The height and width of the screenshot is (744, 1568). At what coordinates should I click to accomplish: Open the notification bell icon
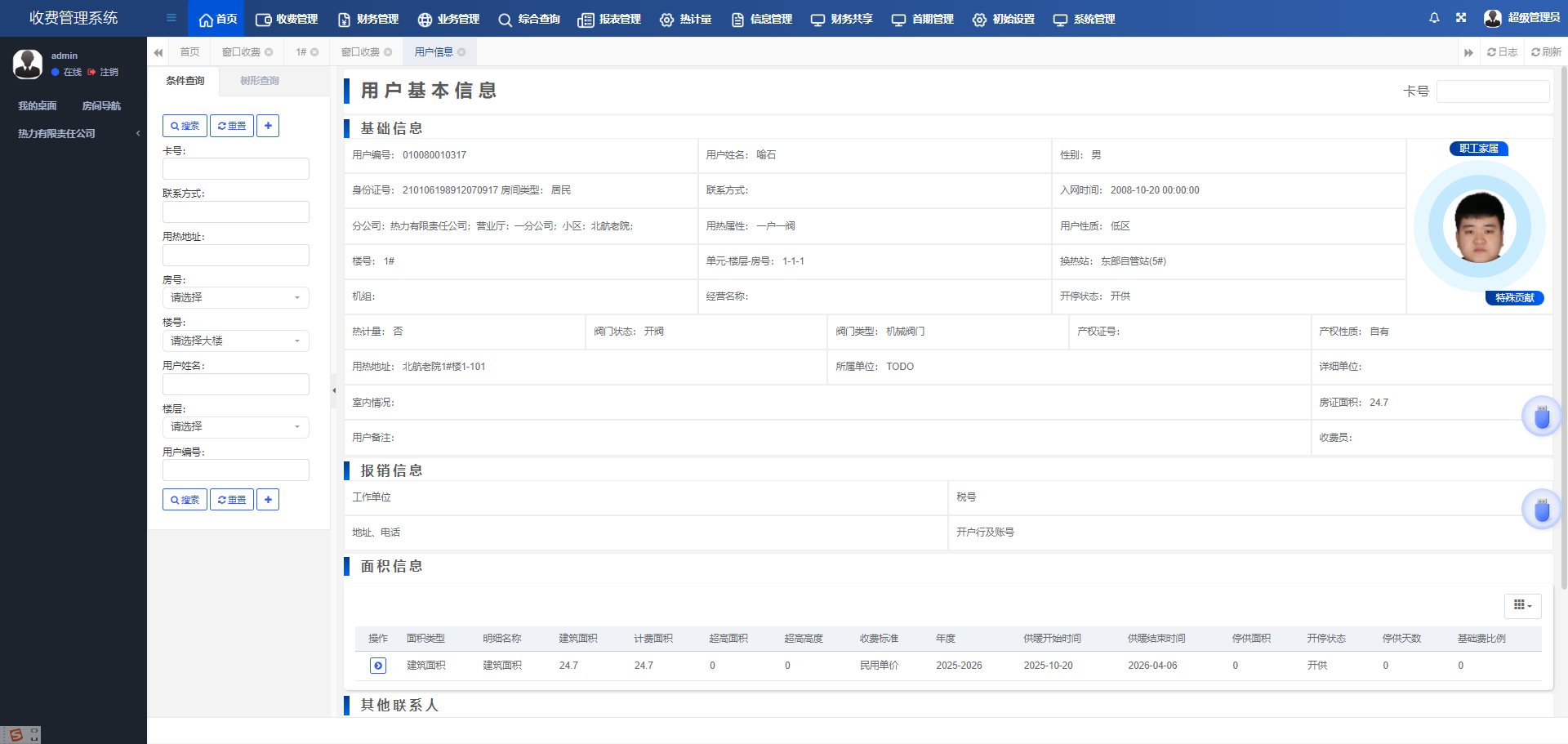click(x=1434, y=18)
